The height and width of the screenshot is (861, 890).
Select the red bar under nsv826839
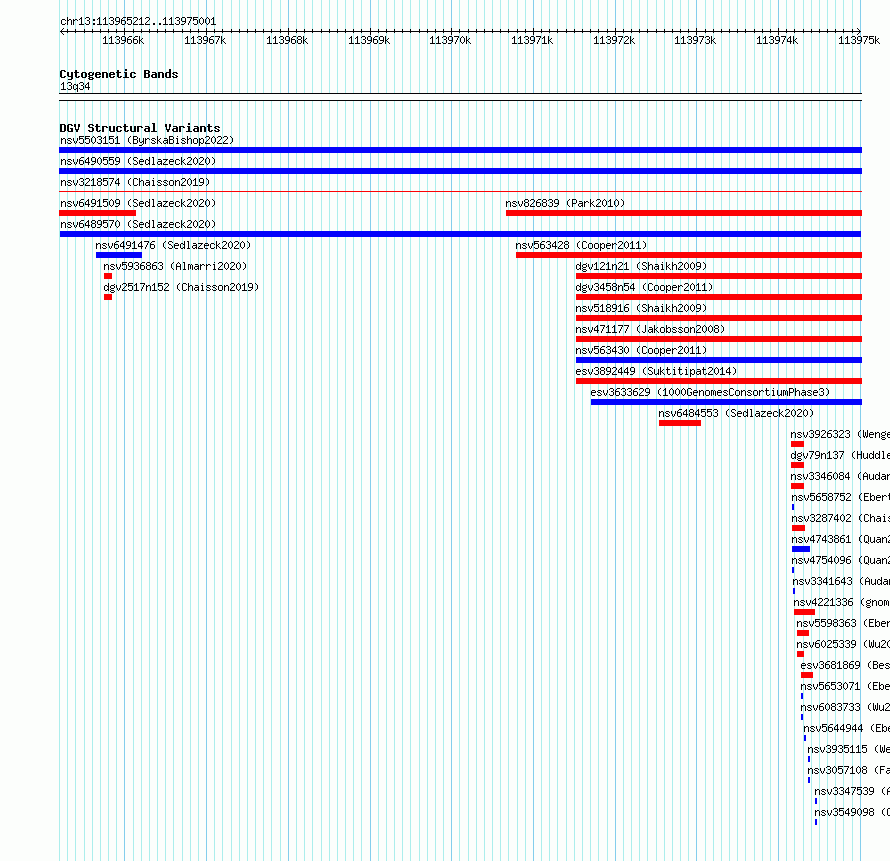point(684,213)
